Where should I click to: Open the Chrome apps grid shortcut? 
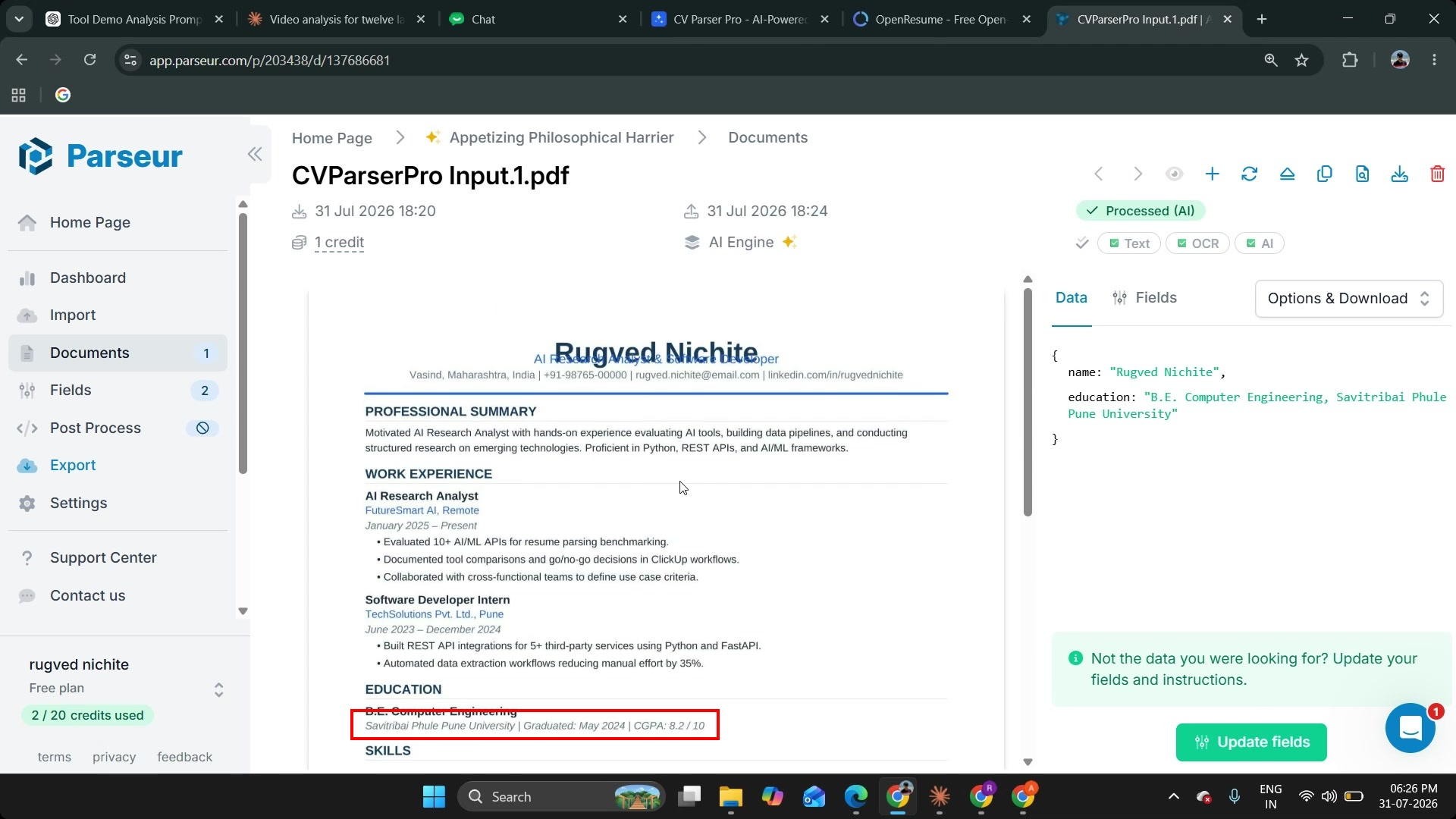point(19,95)
